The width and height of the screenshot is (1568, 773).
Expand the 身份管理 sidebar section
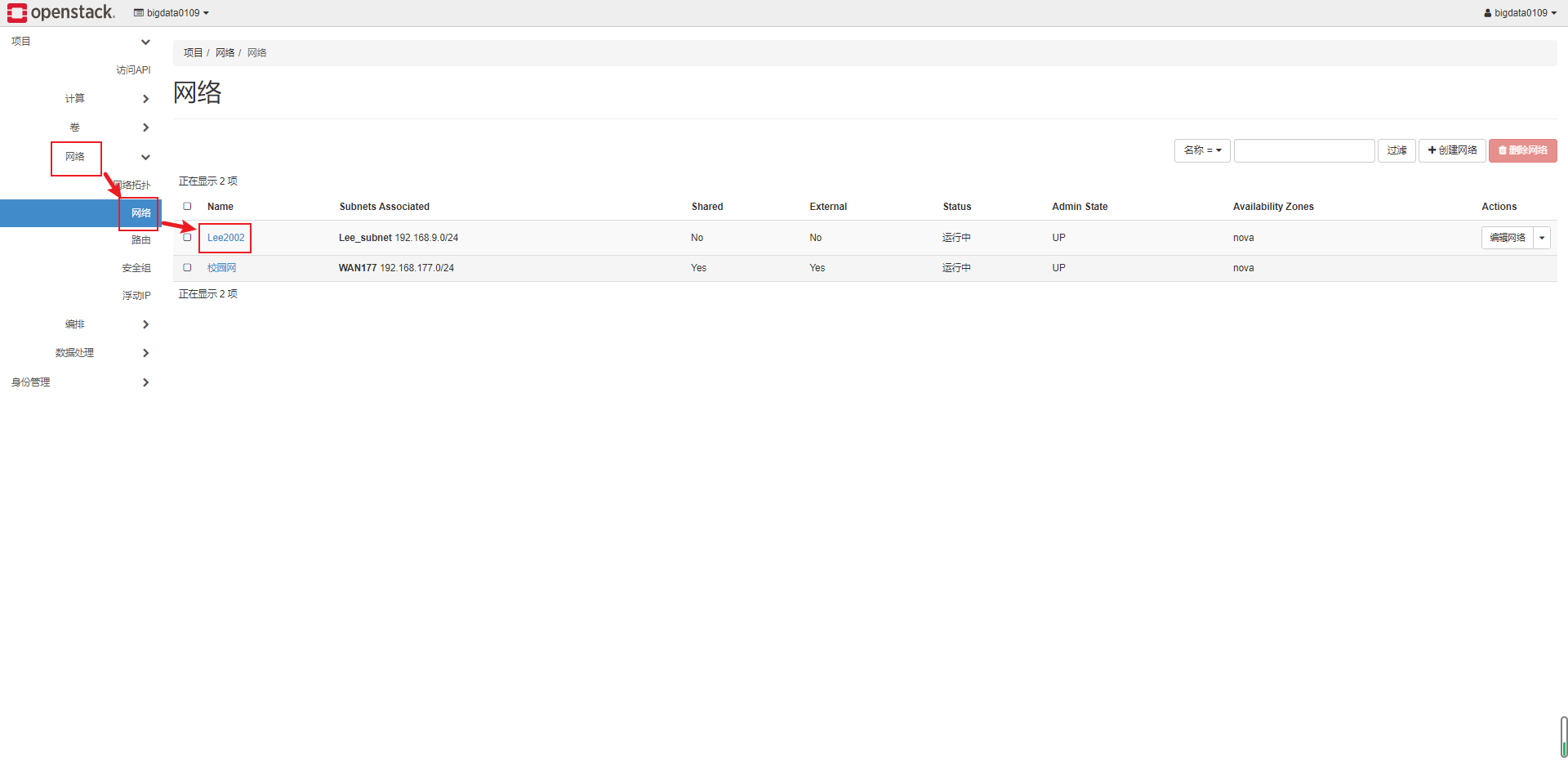(x=145, y=382)
